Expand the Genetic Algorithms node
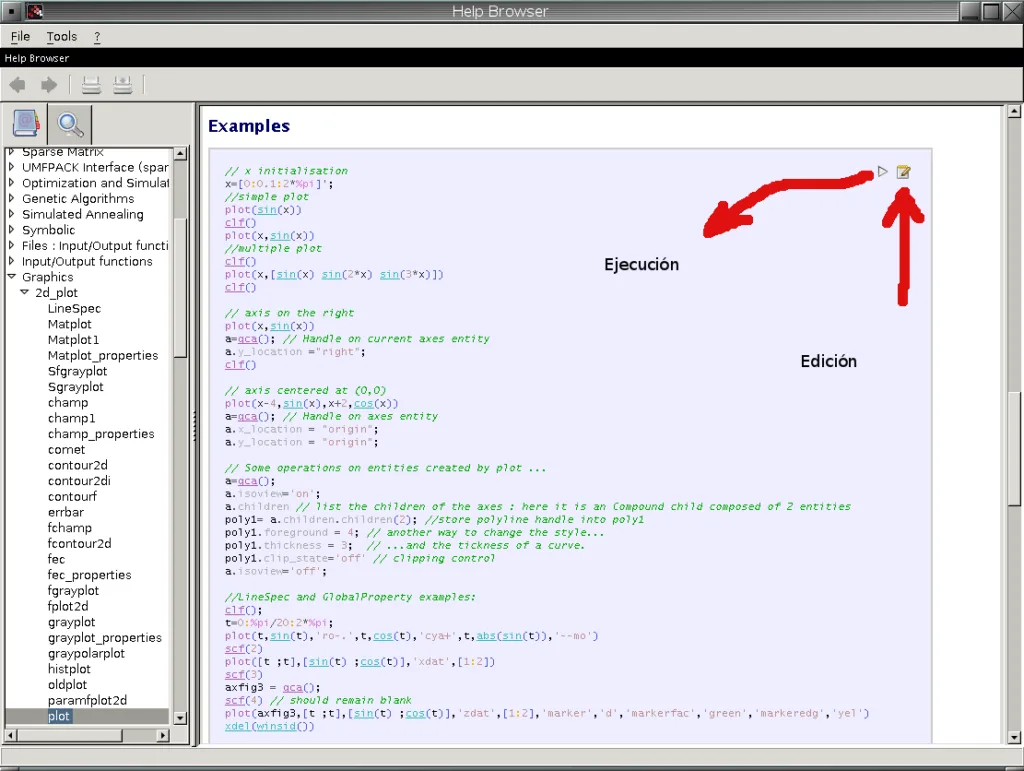 pos(11,198)
